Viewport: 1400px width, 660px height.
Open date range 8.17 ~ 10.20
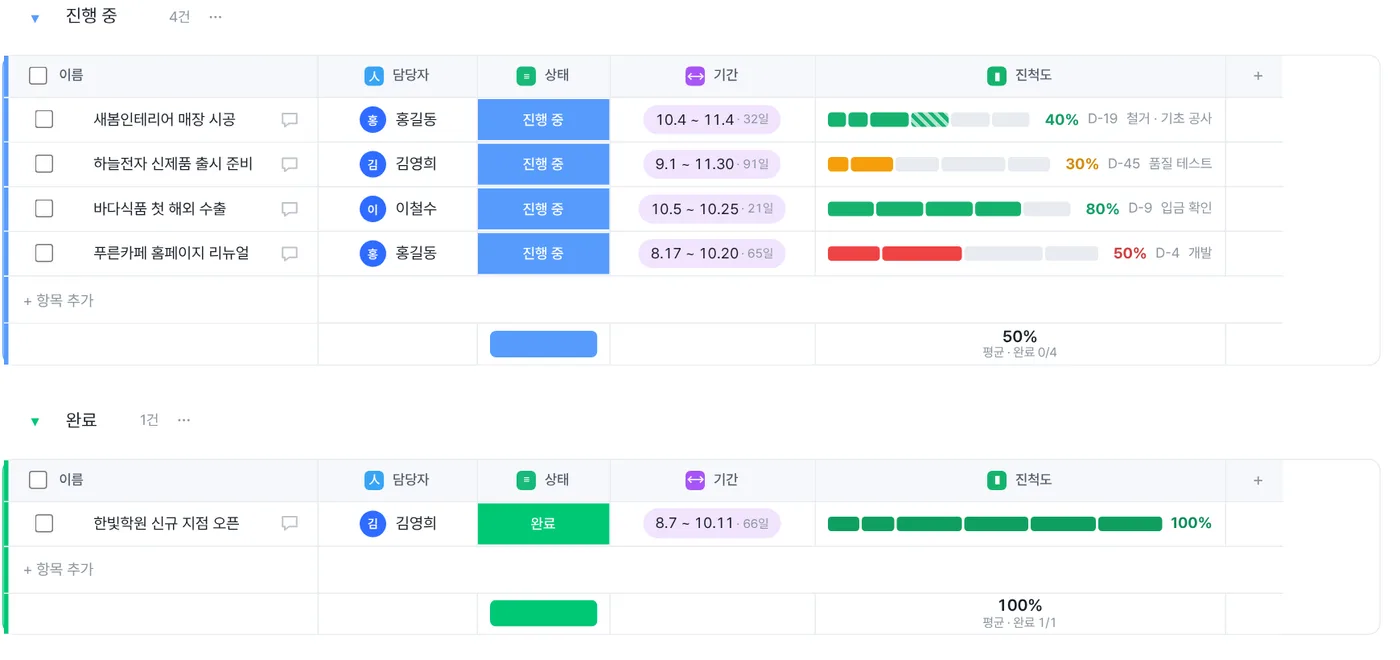(712, 253)
